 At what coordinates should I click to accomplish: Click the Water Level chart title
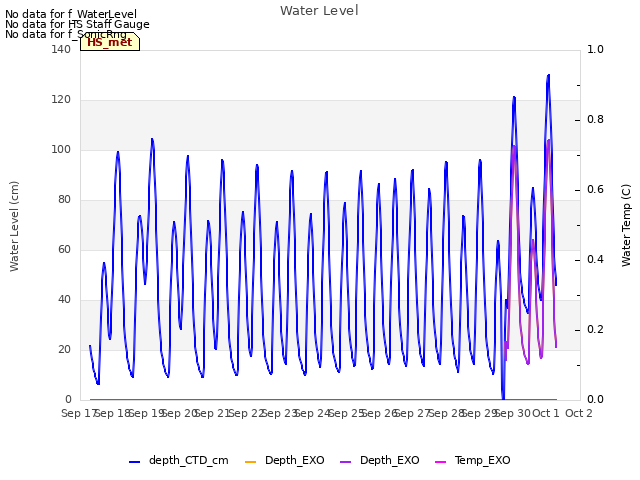(319, 11)
